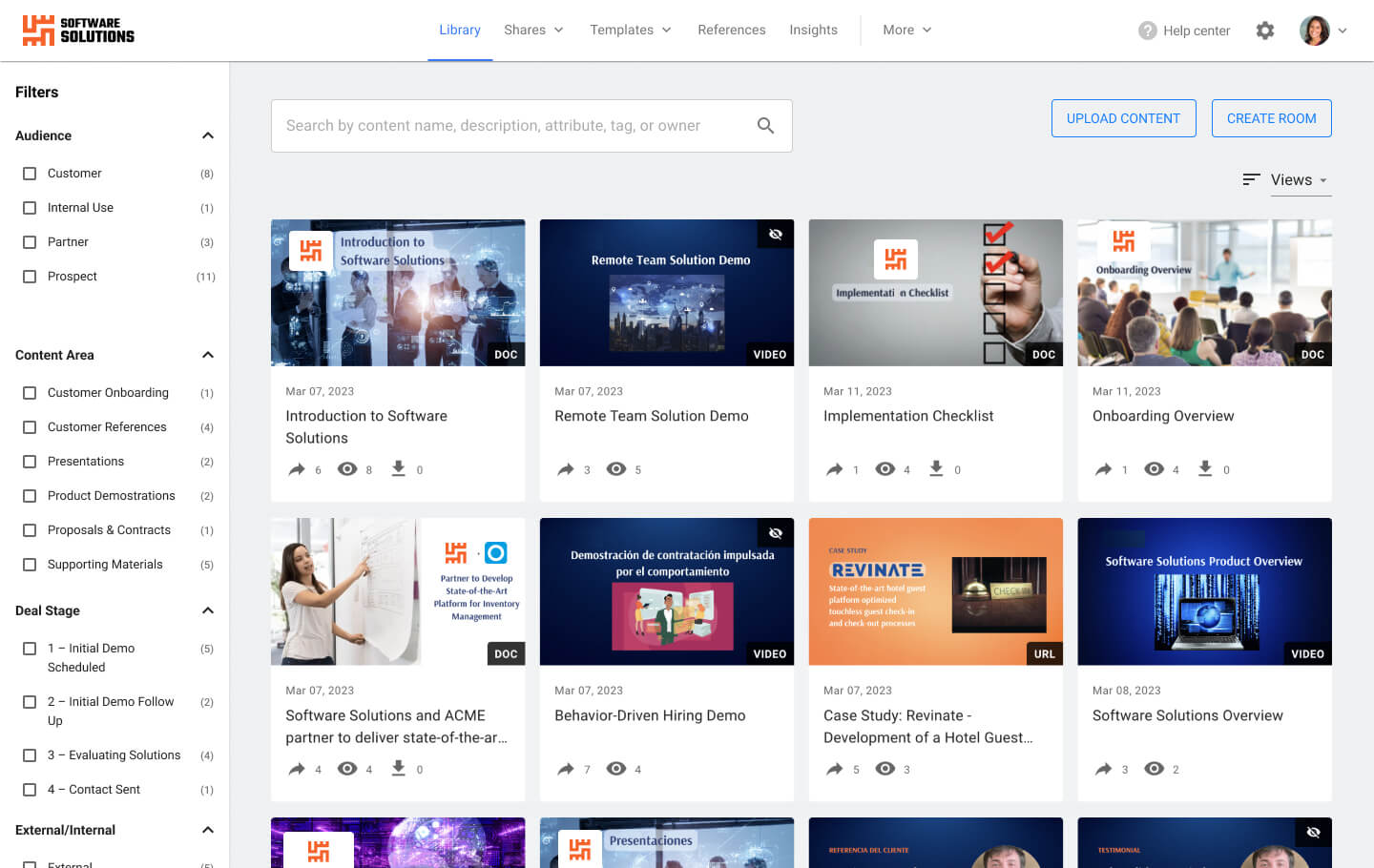Open the Software Solutions Overview video thumbnail
Screen dimensions: 1374x868
[1204, 591]
